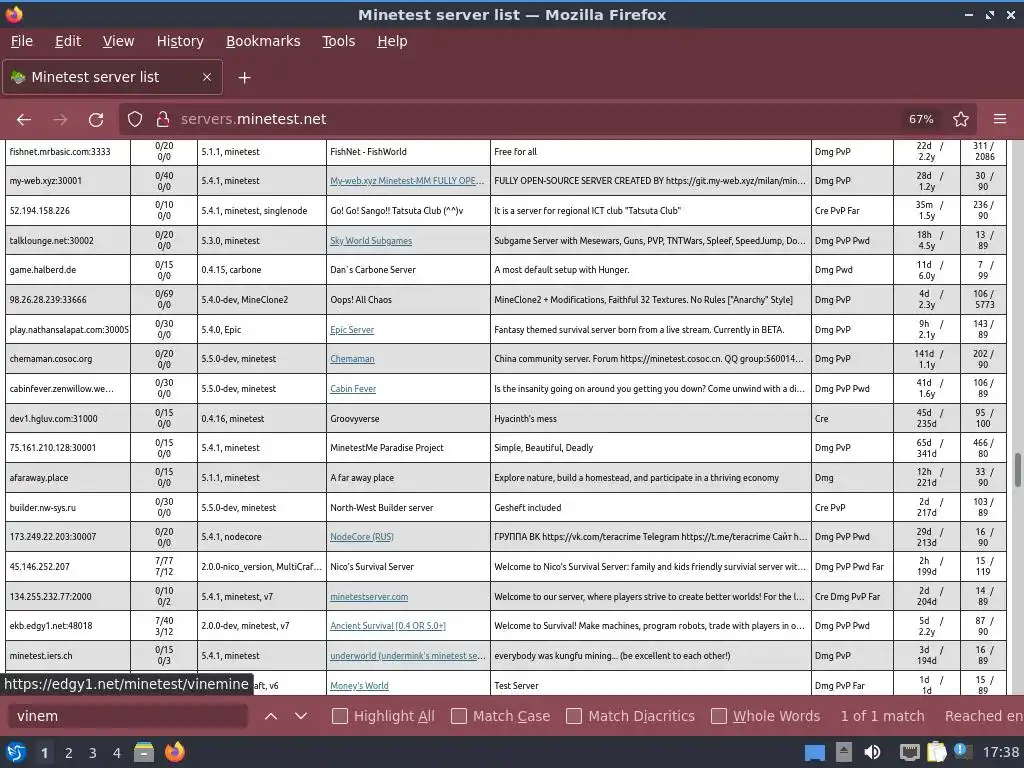Jump to previous find match with up arrow
This screenshot has height=768, width=1024.
pyautogui.click(x=271, y=716)
